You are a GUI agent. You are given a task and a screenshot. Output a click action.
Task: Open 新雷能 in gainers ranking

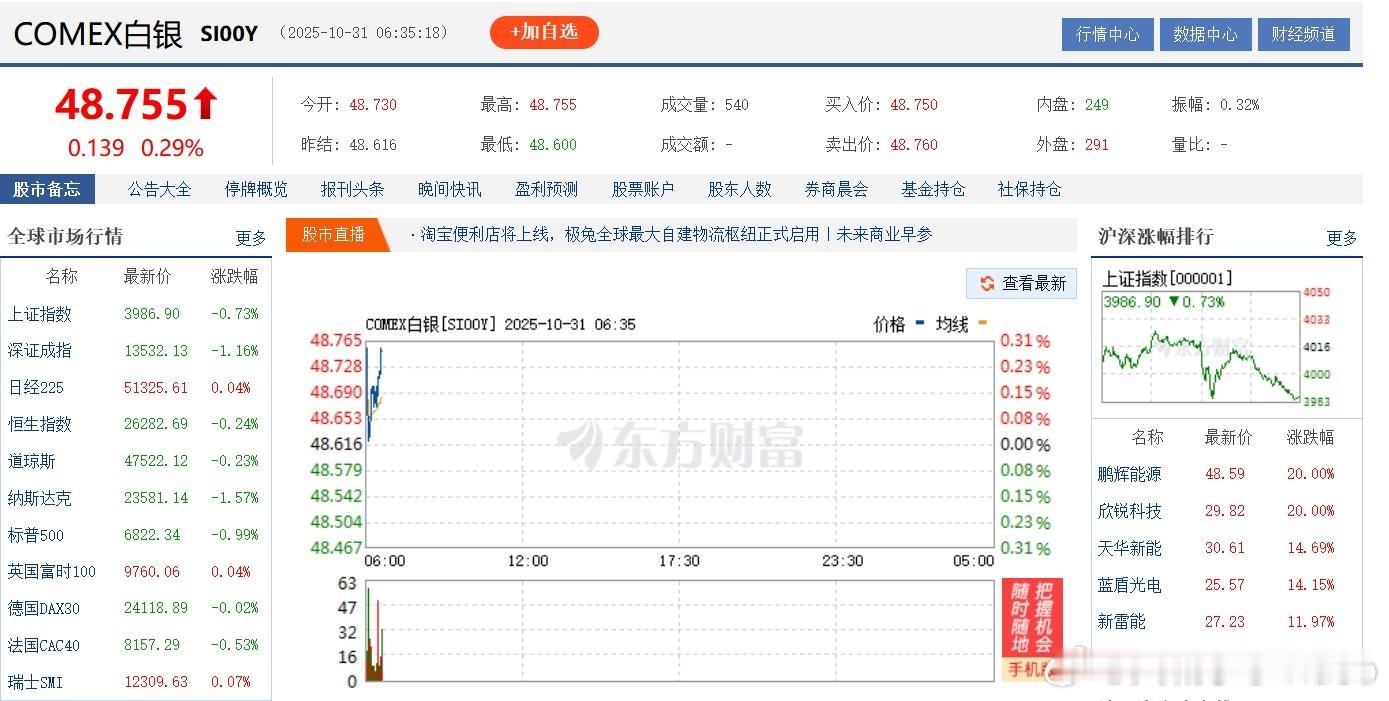(1121, 622)
